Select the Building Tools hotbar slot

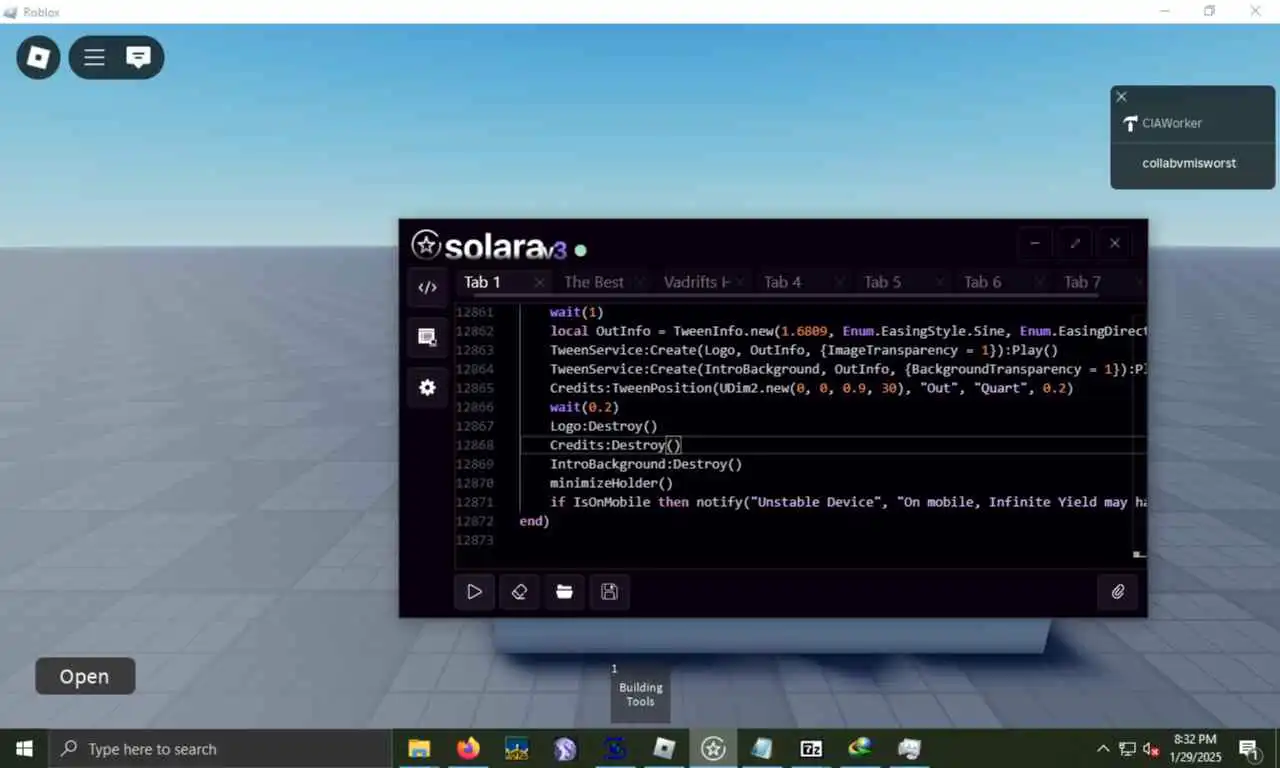pos(640,692)
